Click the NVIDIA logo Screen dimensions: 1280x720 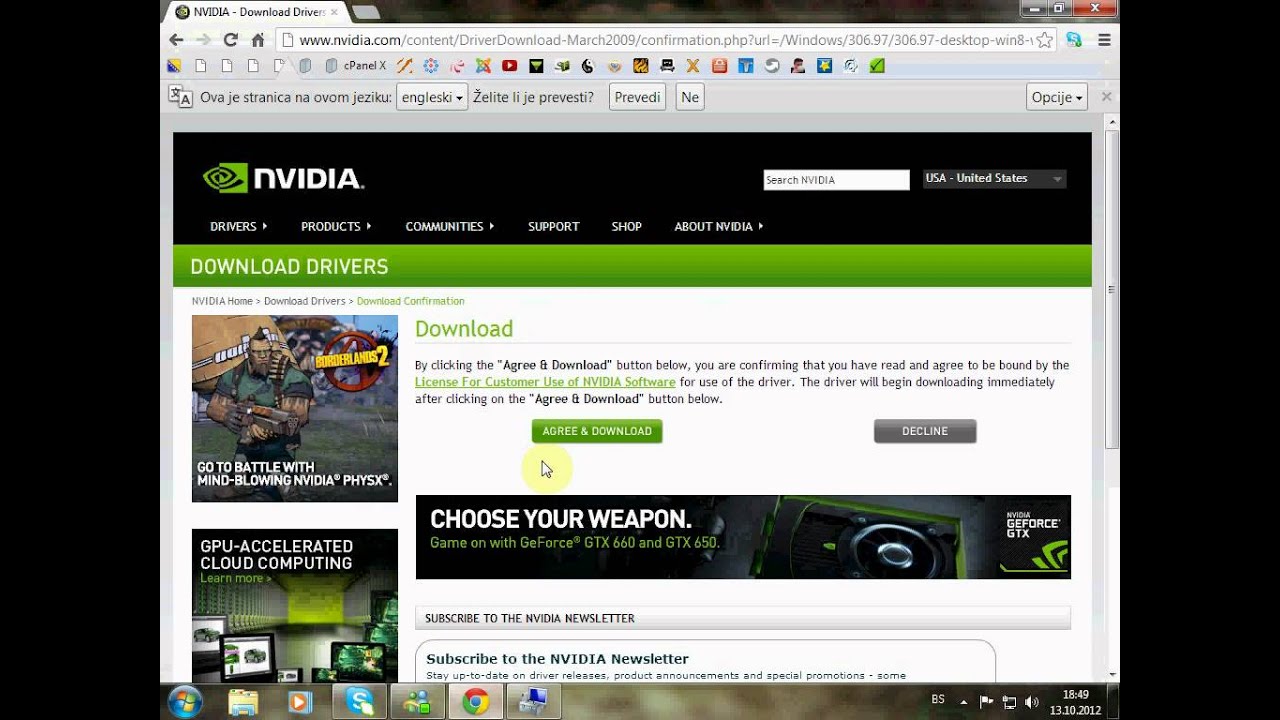(283, 178)
